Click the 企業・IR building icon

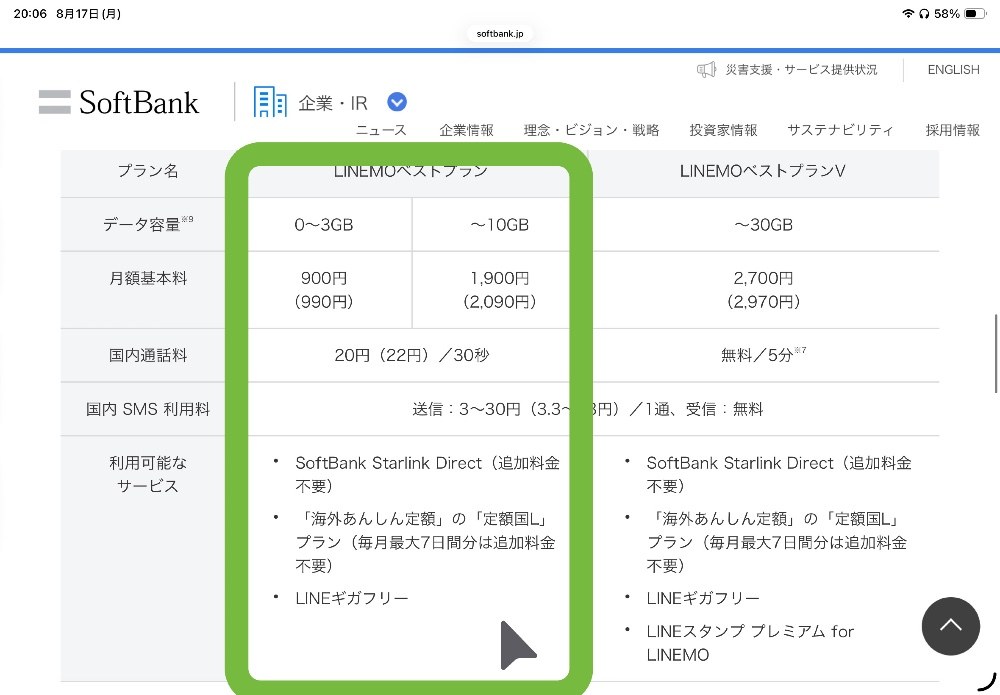[270, 102]
